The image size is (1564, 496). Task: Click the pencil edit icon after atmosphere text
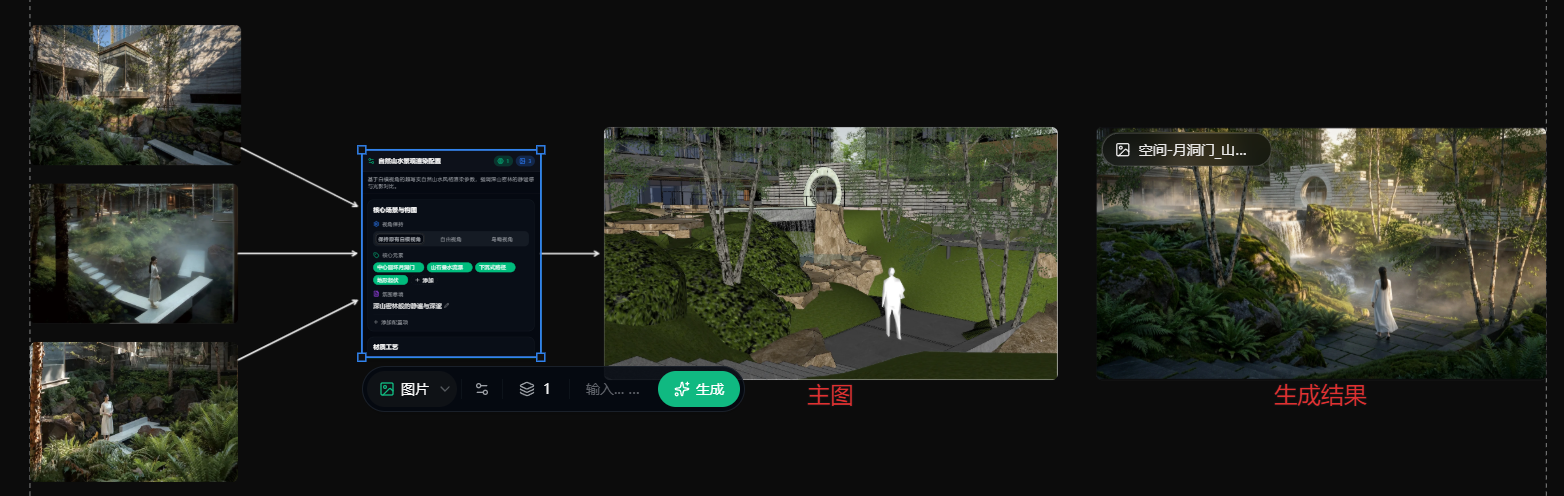[x=447, y=305]
